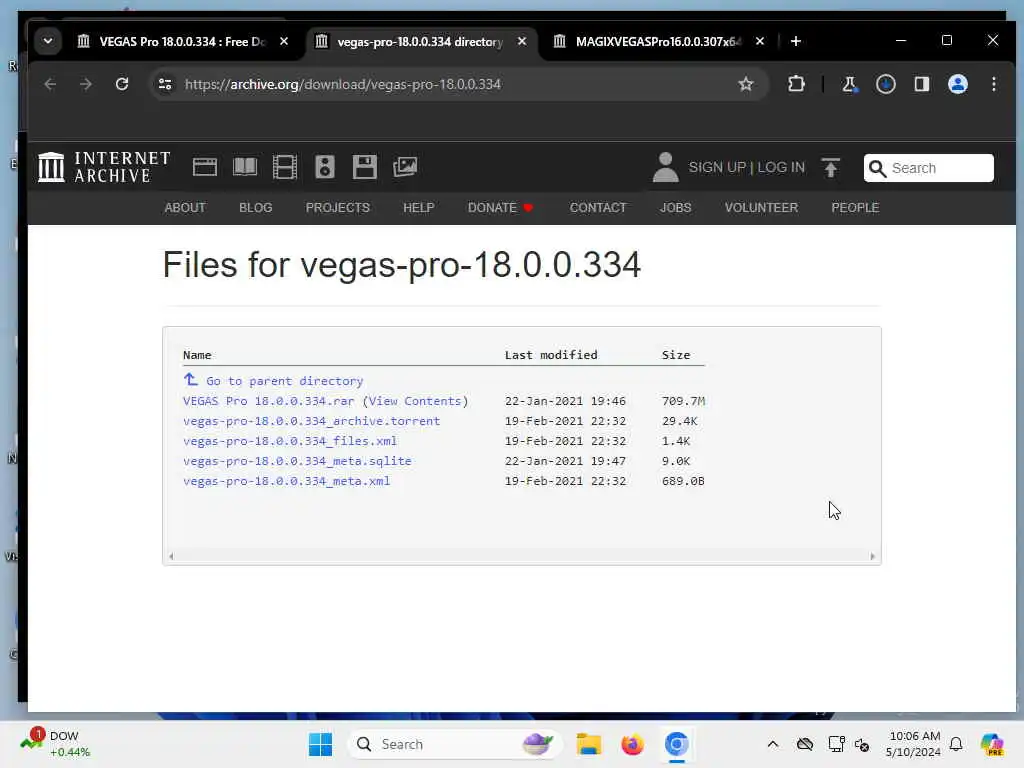Click the file list left scroll arrow
This screenshot has width=1024, height=768.
coord(171,556)
